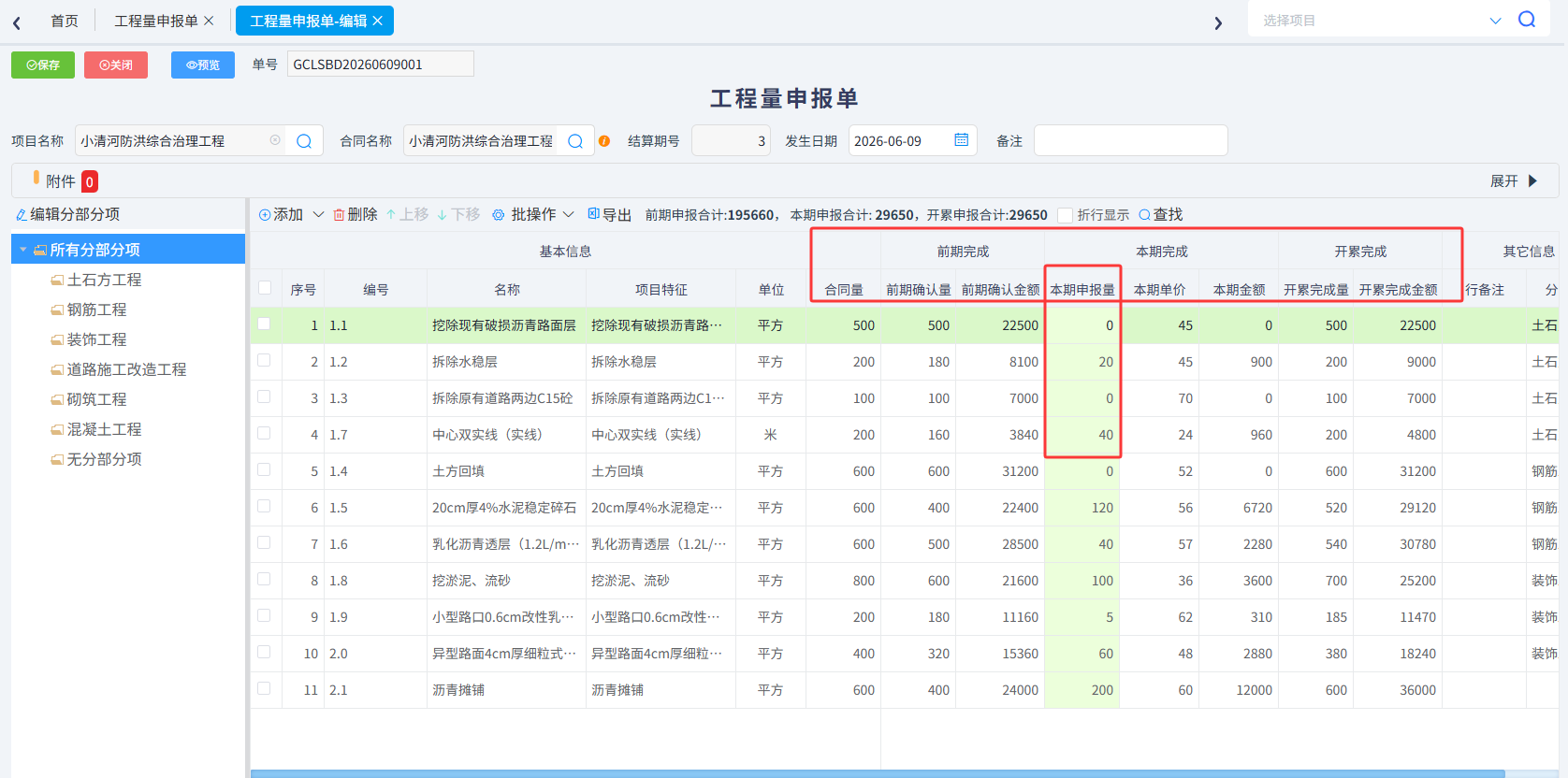The width and height of the screenshot is (1568, 778).
Task: Switch to the 首页 tab
Action: 65,21
